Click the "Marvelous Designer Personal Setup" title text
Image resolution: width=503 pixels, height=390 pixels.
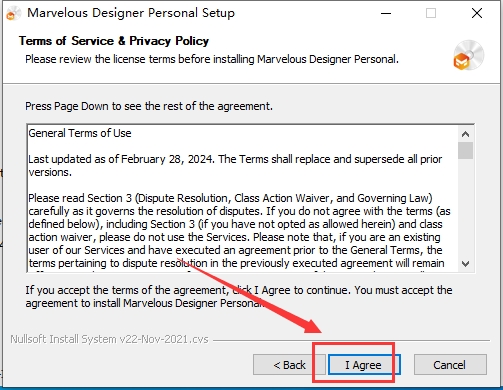coord(131,13)
